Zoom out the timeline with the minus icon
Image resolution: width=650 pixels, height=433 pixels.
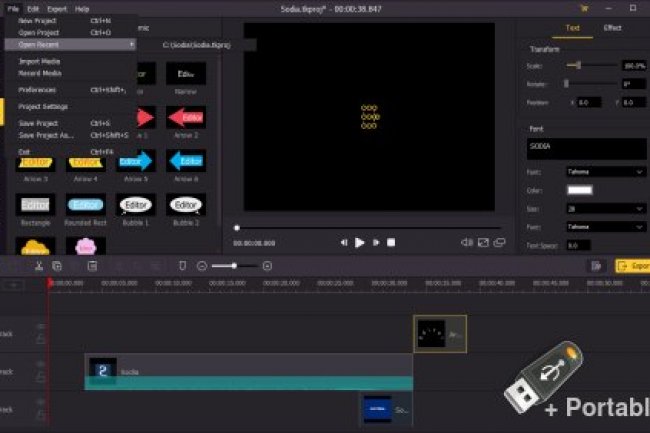click(202, 266)
